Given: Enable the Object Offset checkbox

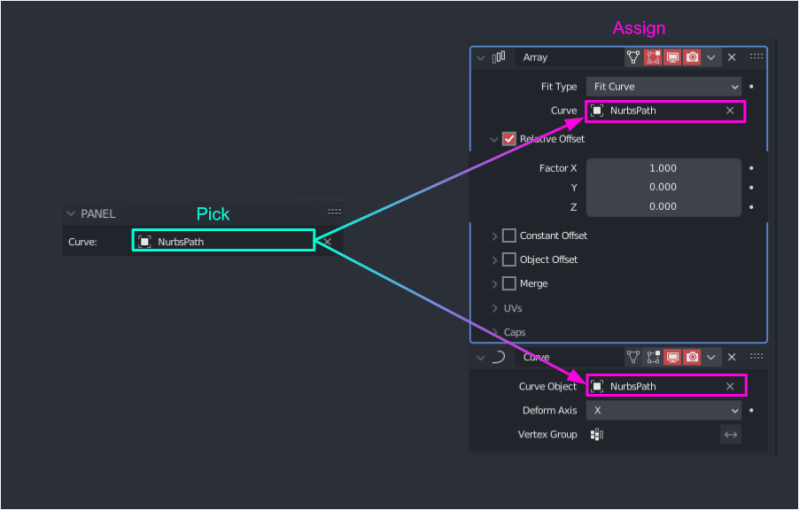Looking at the screenshot, I should [x=509, y=259].
